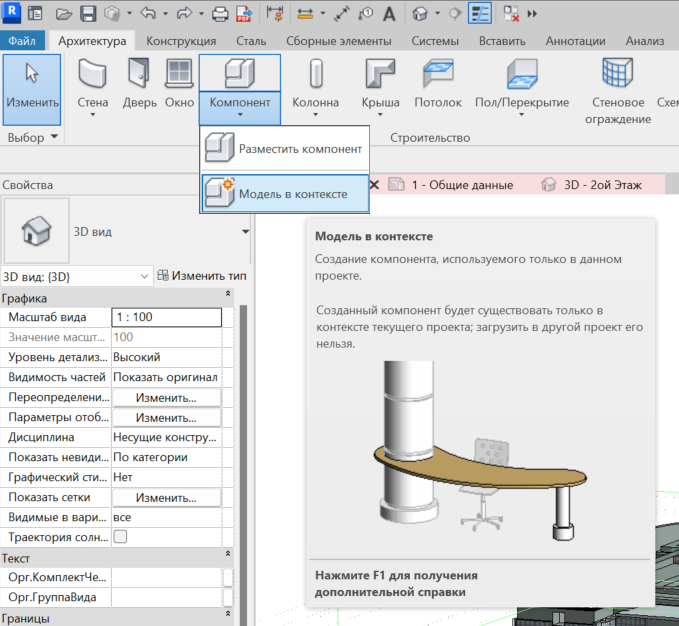Select the Стеновое ограждение curtain wall tool
Screen dimensions: 679x626
618,92
